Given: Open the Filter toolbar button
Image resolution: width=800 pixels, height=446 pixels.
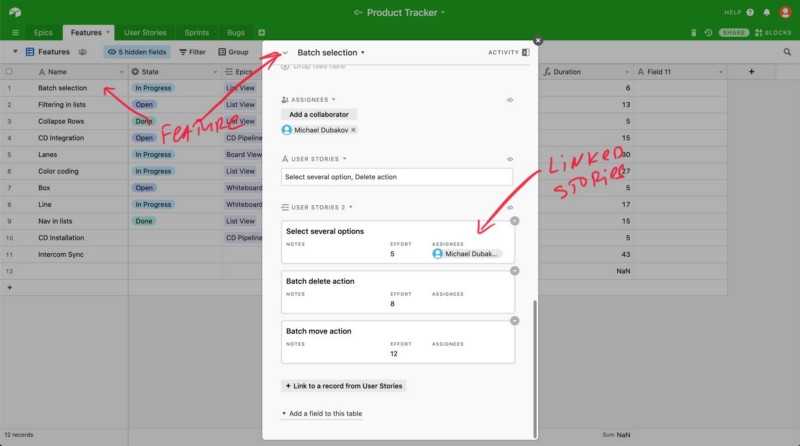Looking at the screenshot, I should (192, 52).
